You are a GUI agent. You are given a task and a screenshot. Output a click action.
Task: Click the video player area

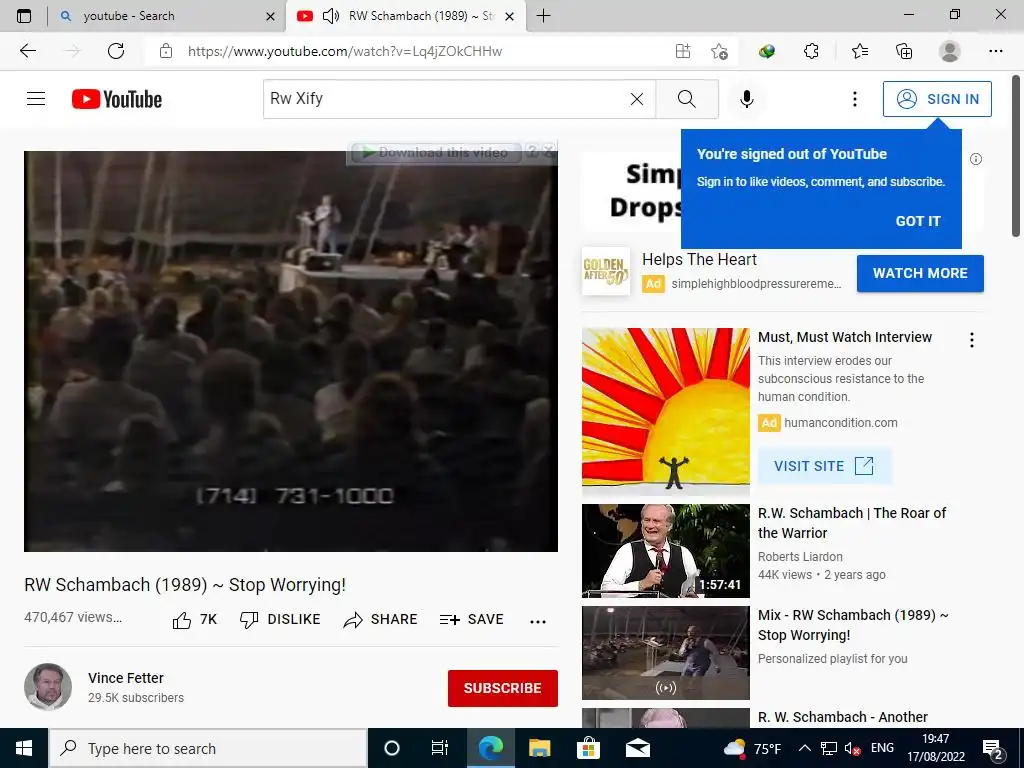point(291,351)
